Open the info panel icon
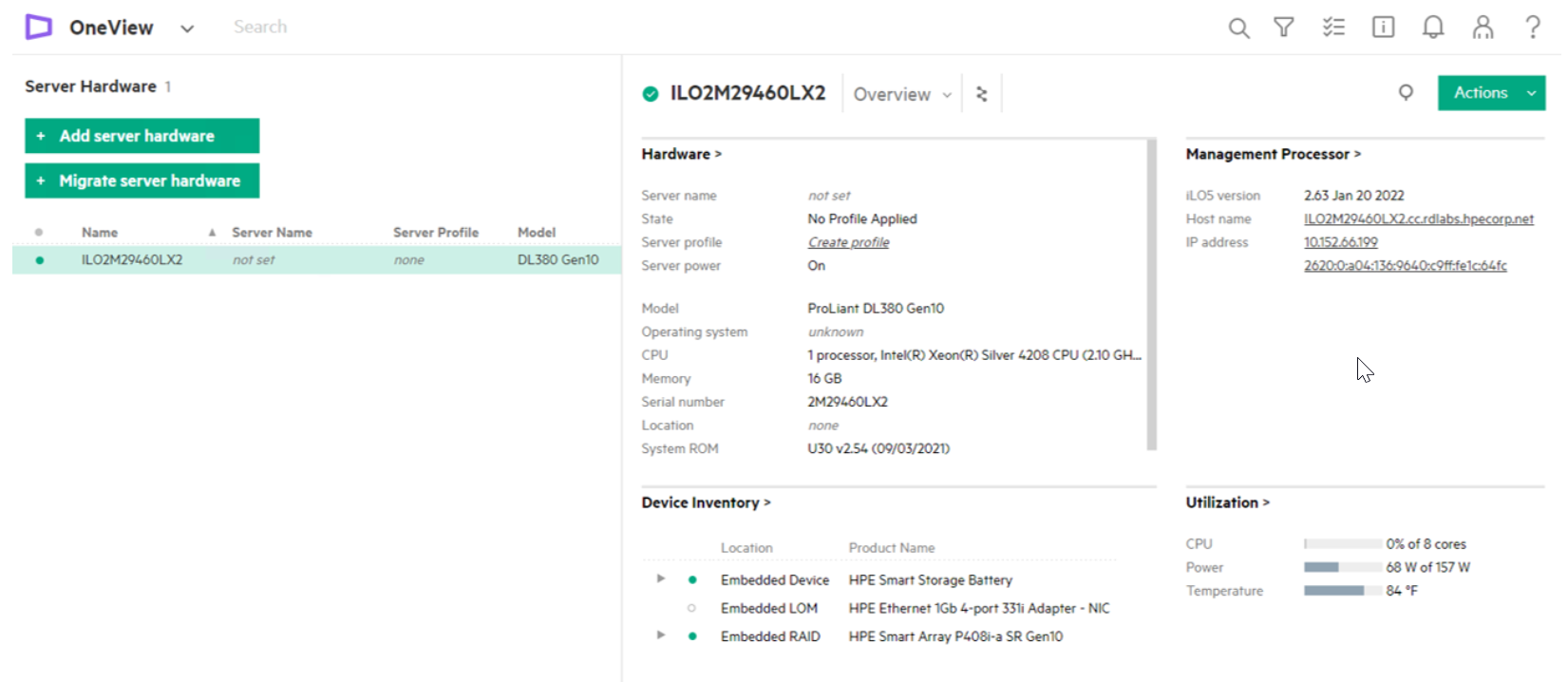The width and height of the screenshot is (1568, 682). (1384, 27)
